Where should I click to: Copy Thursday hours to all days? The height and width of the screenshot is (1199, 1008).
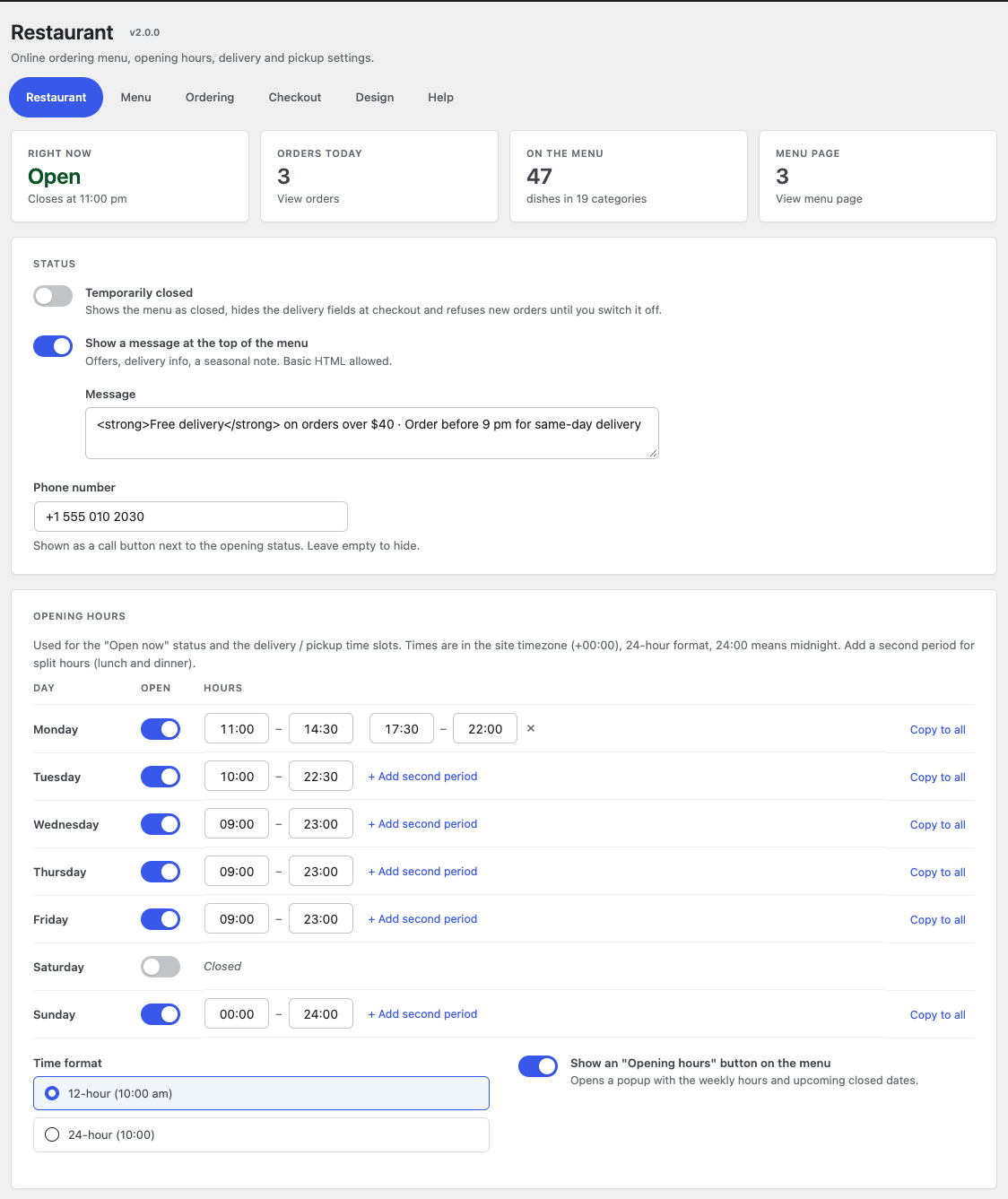coord(937,873)
